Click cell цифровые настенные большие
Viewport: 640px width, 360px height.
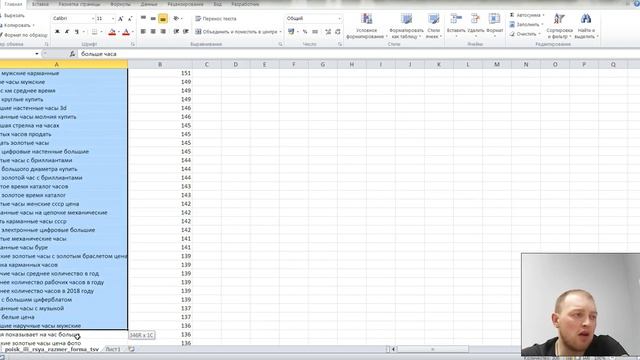[64, 151]
